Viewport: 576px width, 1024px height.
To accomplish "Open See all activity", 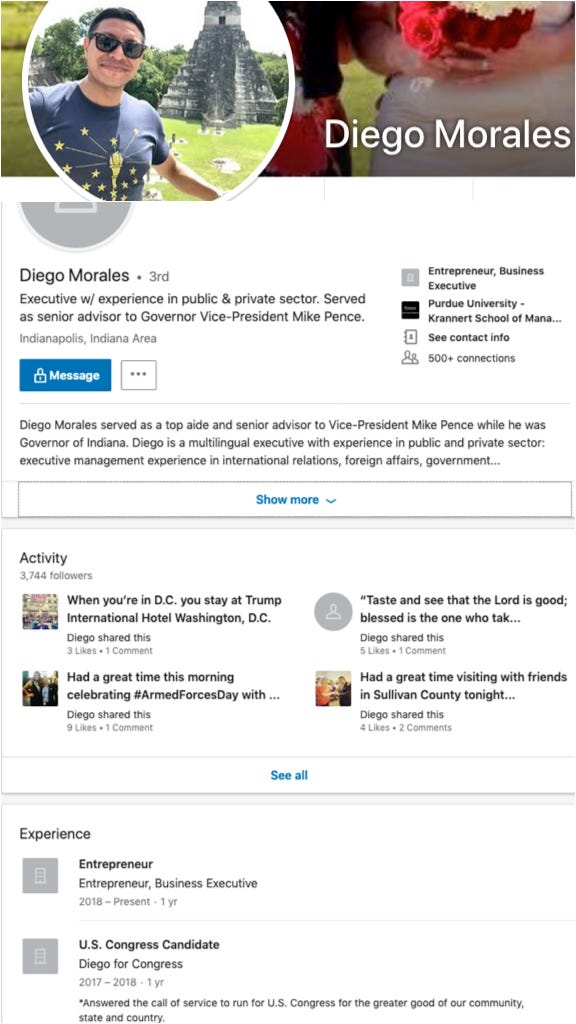I will [289, 775].
